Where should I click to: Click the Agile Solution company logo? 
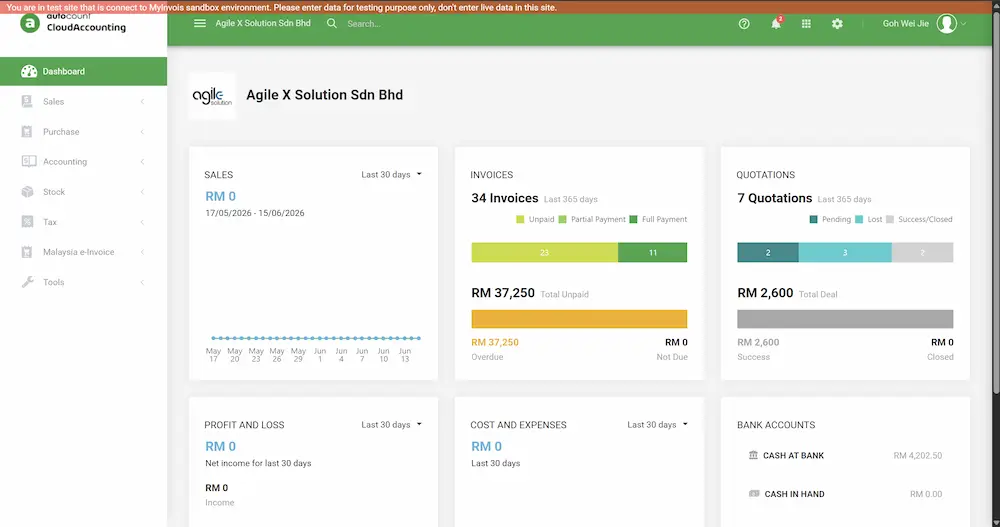[212, 96]
